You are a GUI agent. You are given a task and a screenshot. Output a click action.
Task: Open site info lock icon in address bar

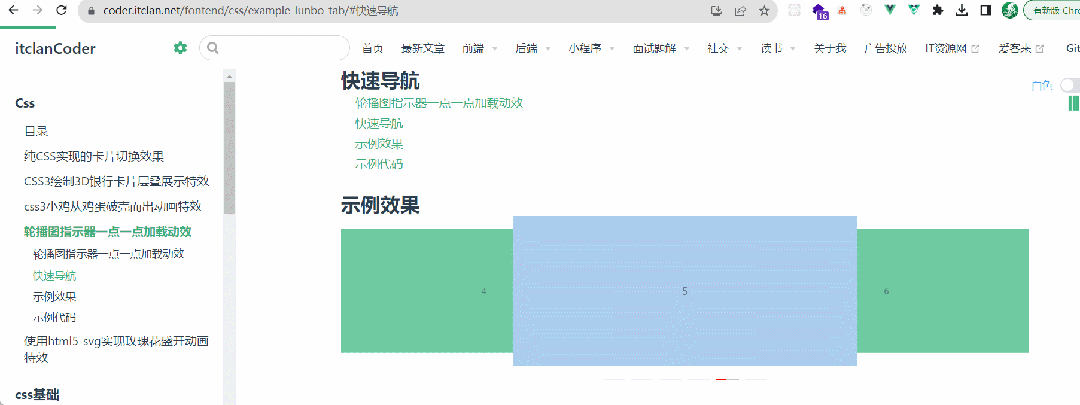click(x=92, y=11)
